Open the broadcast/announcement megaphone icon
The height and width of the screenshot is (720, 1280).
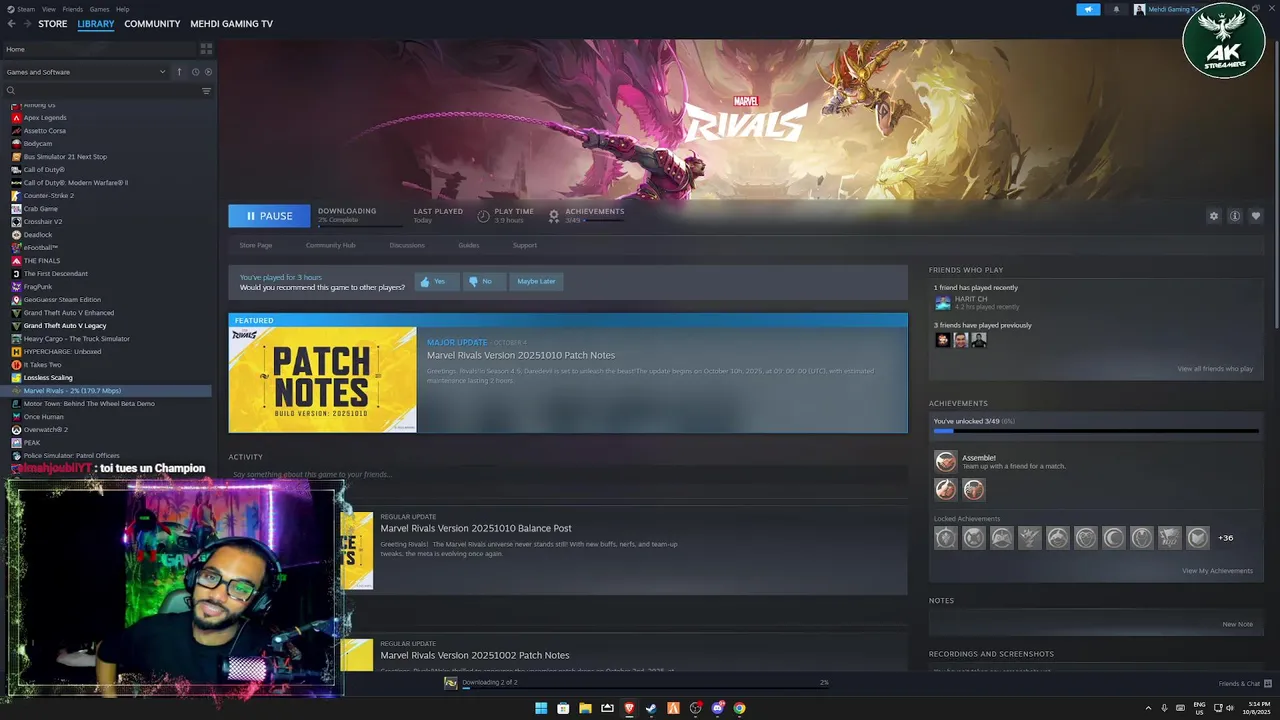pos(1088,9)
